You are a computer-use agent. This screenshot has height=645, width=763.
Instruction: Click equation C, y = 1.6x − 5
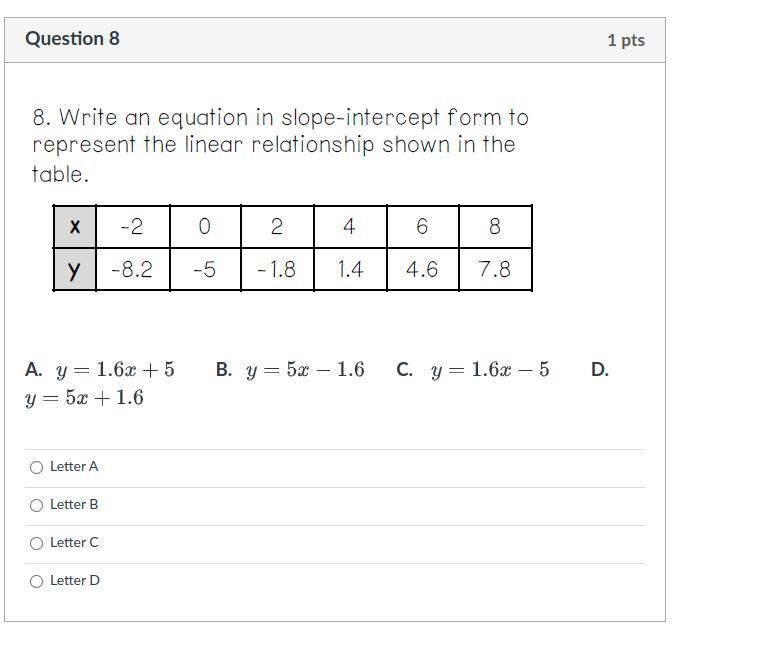click(489, 370)
